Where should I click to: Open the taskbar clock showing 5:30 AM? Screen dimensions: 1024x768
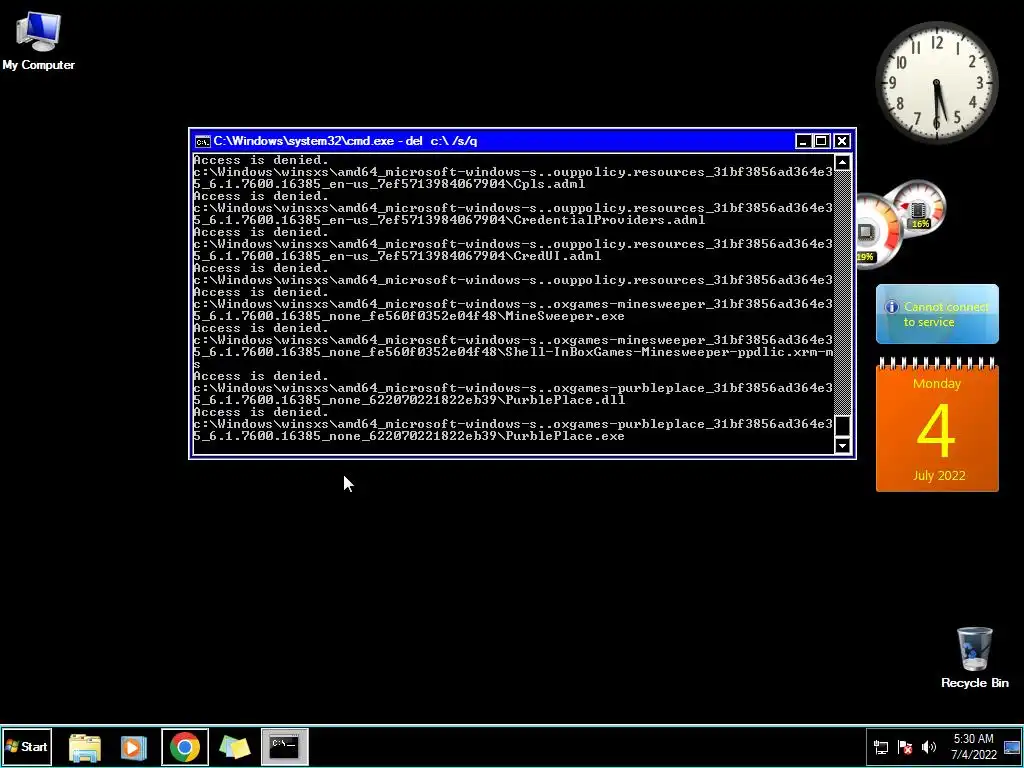pyautogui.click(x=973, y=746)
